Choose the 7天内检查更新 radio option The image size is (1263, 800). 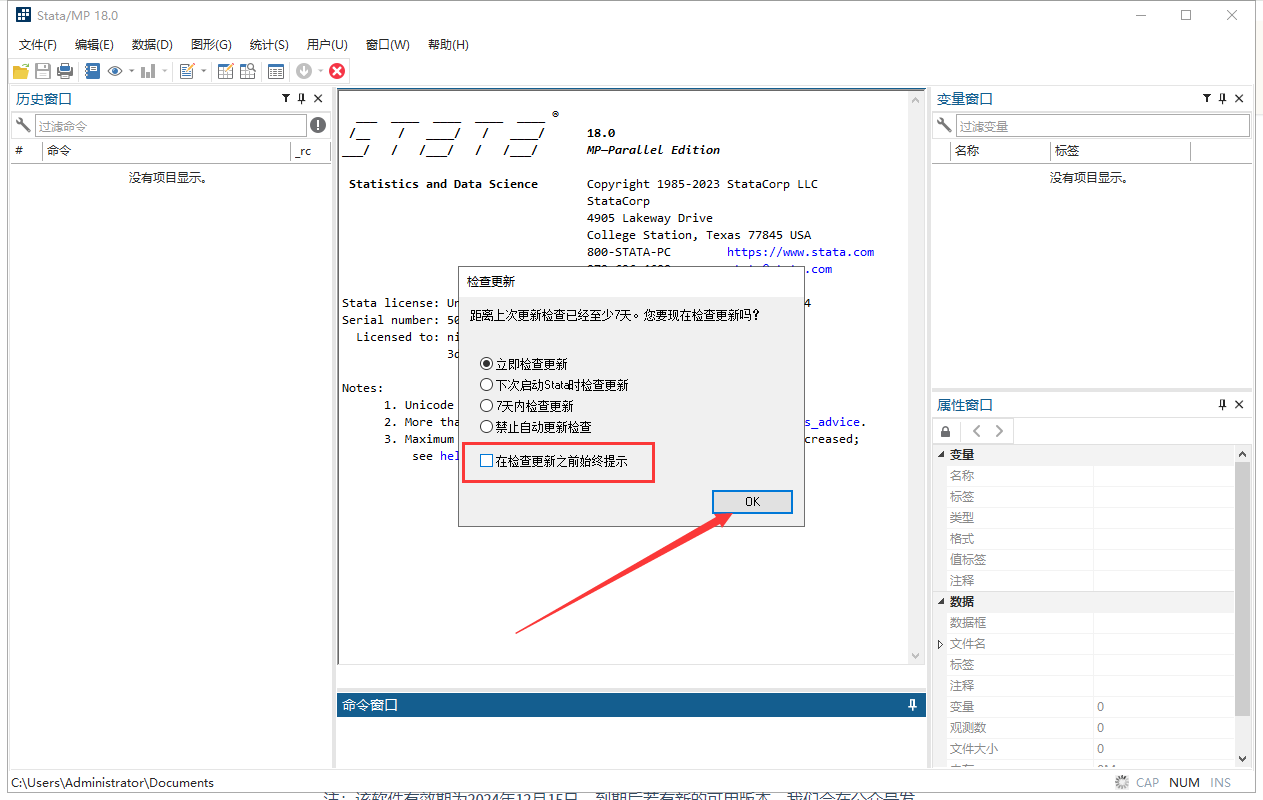(487, 405)
